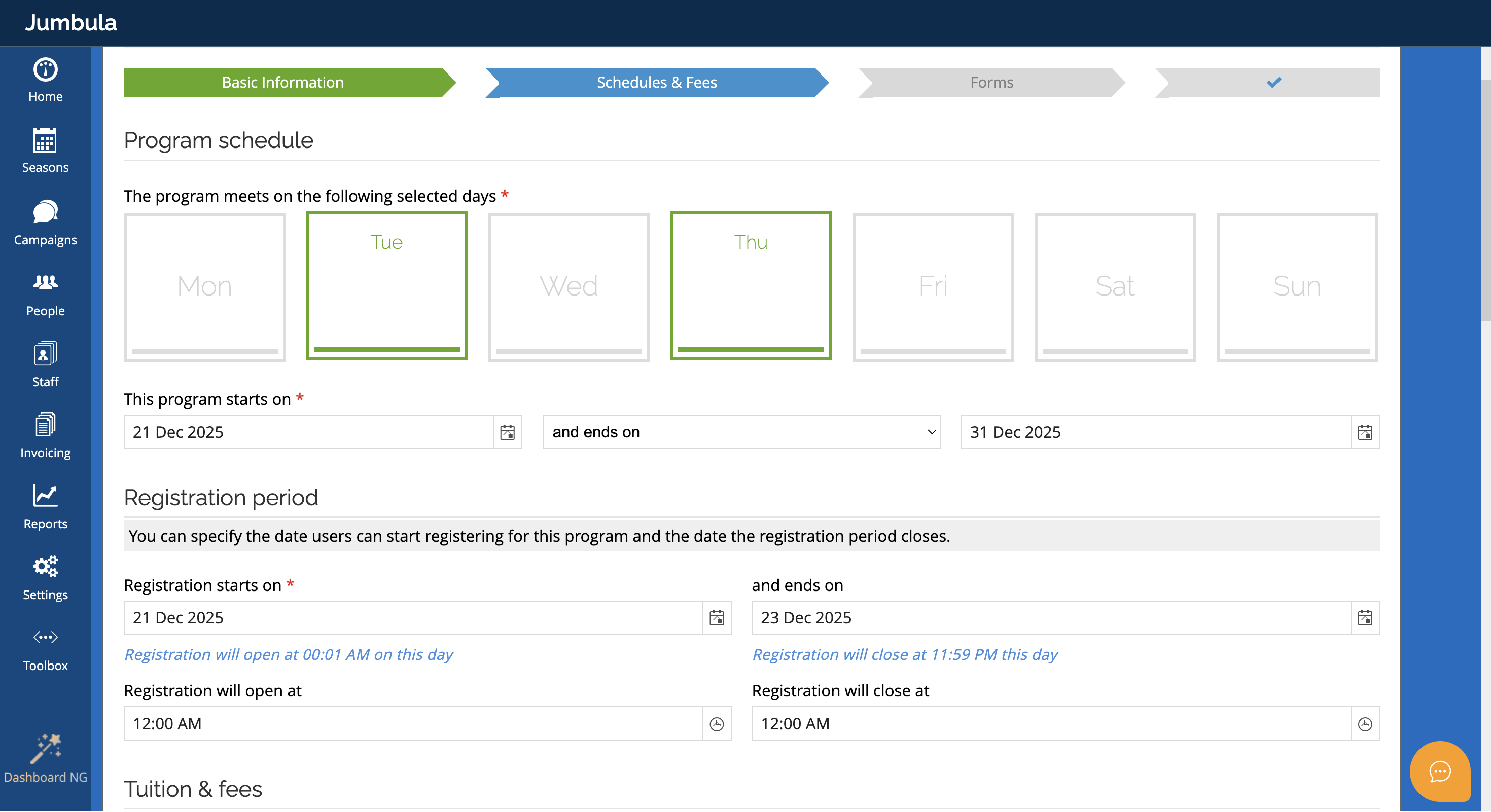
Task: Enable the Sat day tile
Action: pos(1114,287)
